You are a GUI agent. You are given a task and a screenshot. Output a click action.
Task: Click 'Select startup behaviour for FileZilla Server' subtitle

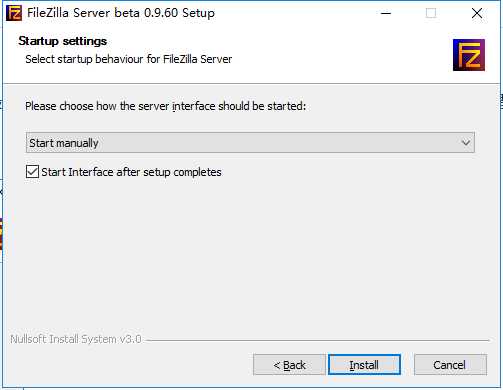click(x=129, y=59)
